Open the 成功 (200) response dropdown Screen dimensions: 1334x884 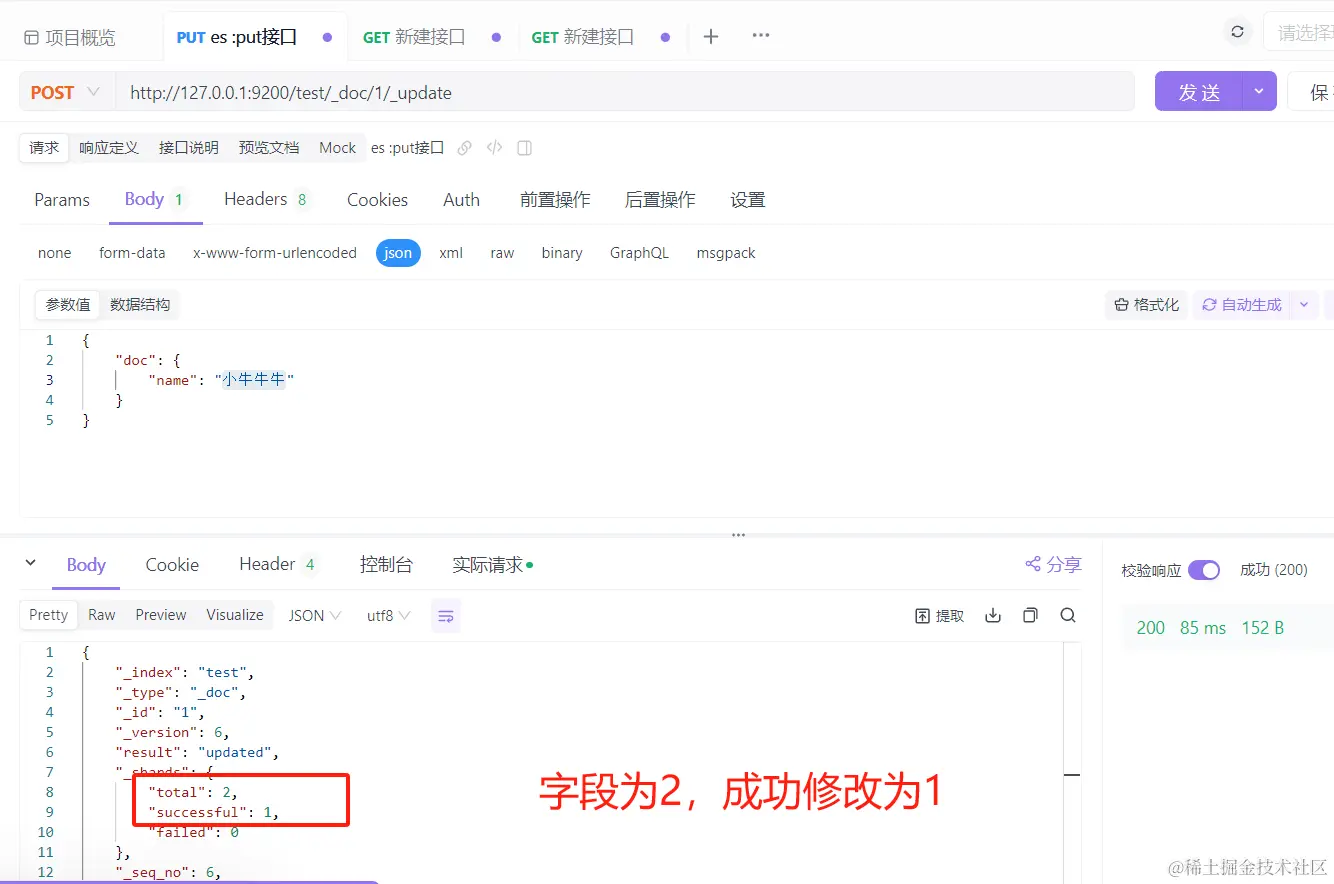1274,570
